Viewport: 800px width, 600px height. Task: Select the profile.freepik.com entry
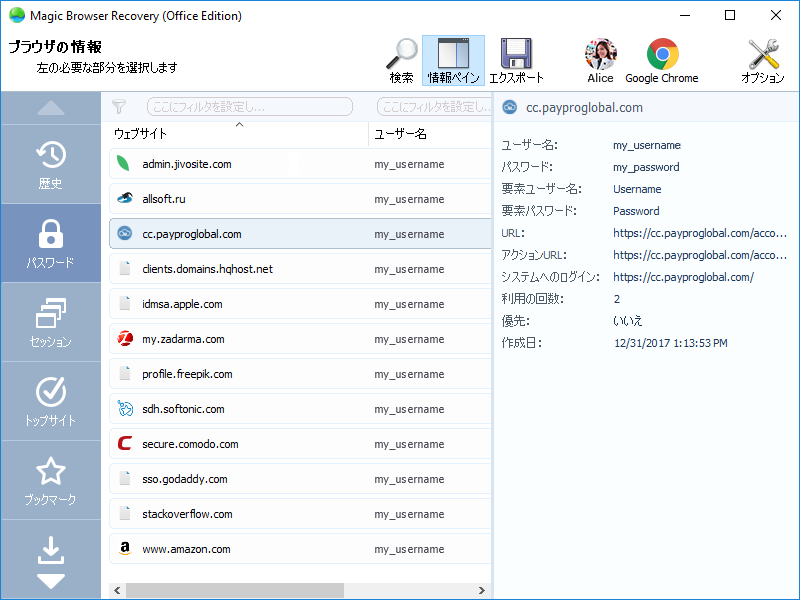(301, 374)
